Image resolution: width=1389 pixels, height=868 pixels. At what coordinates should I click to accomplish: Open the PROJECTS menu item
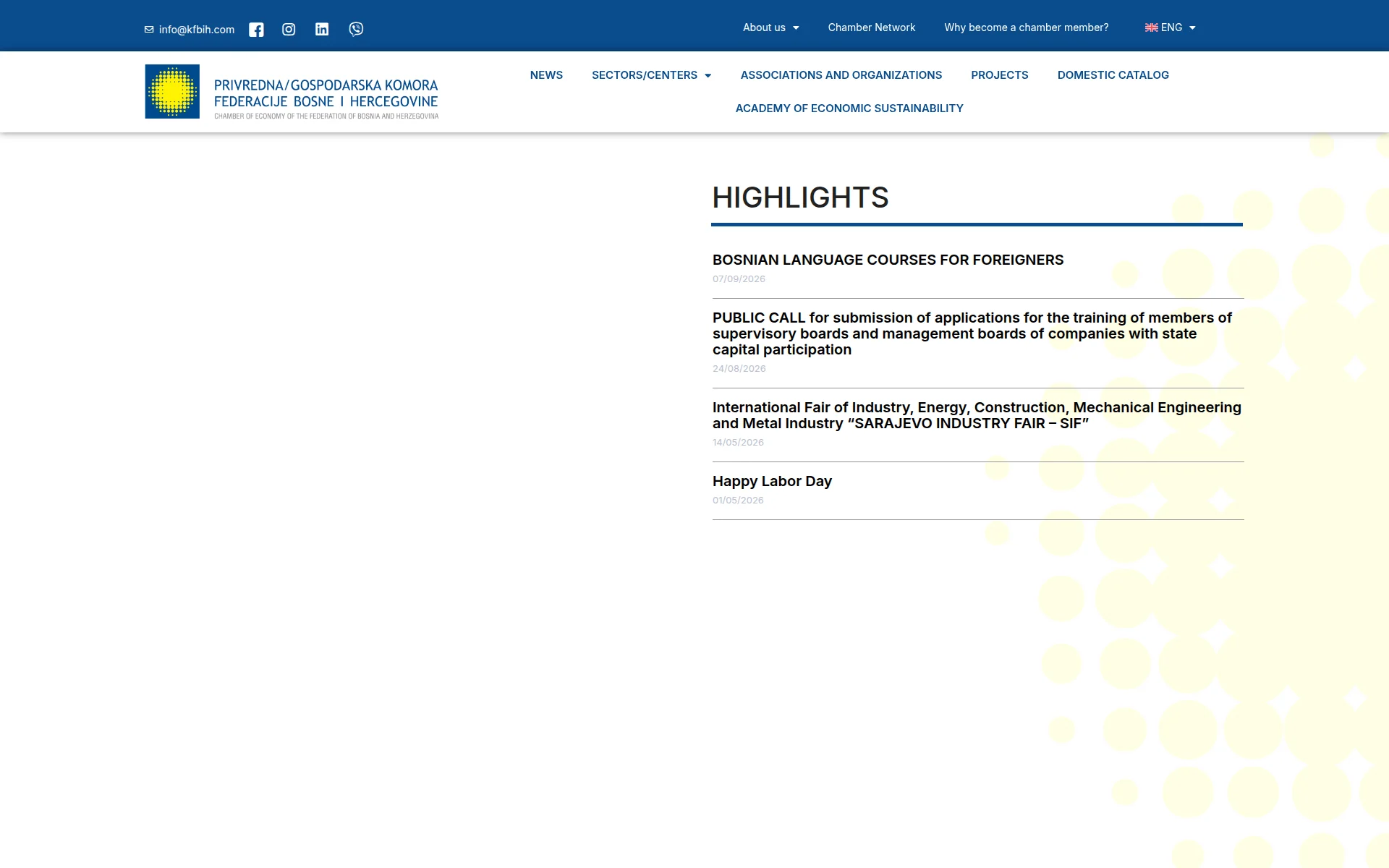pos(999,75)
